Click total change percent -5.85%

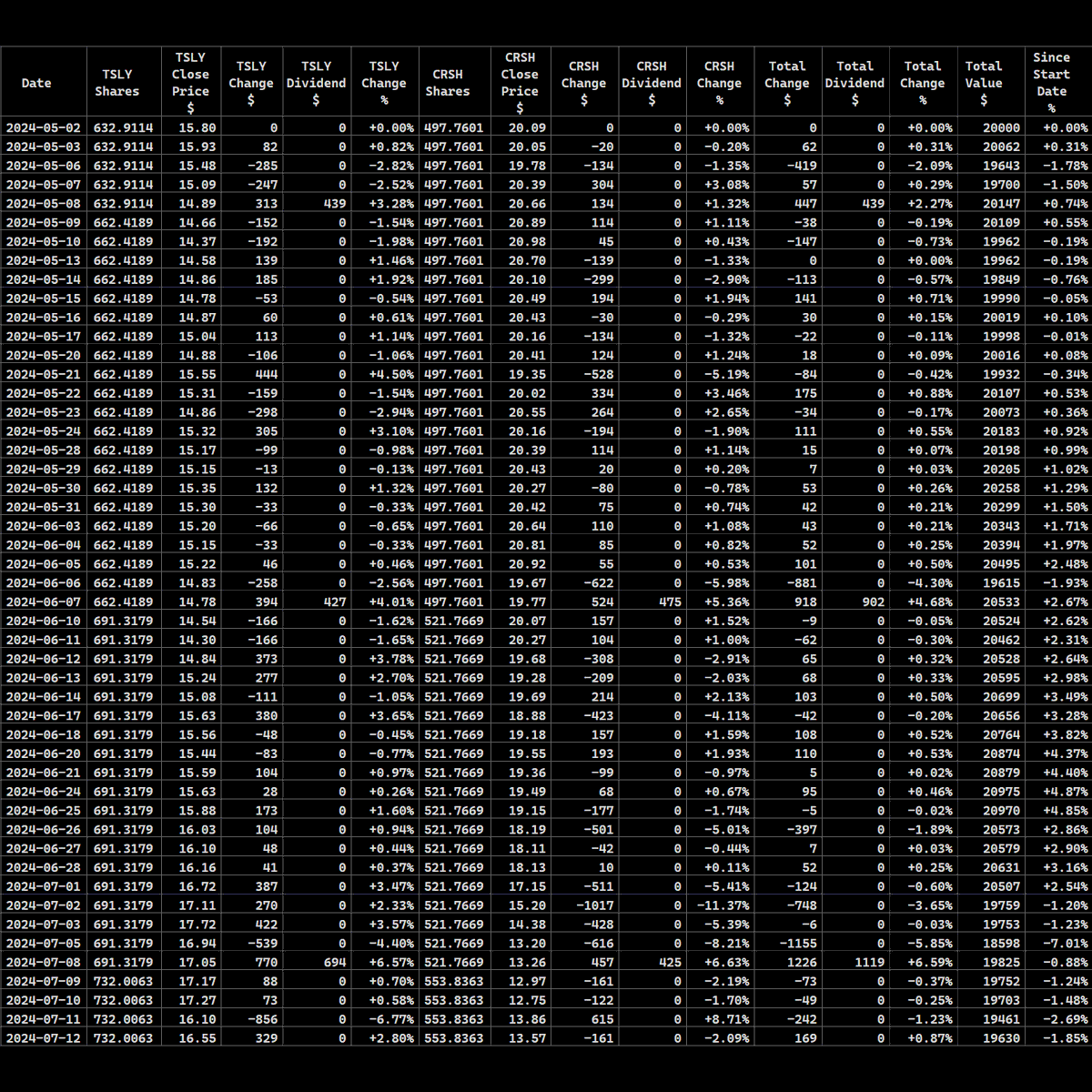point(930,944)
